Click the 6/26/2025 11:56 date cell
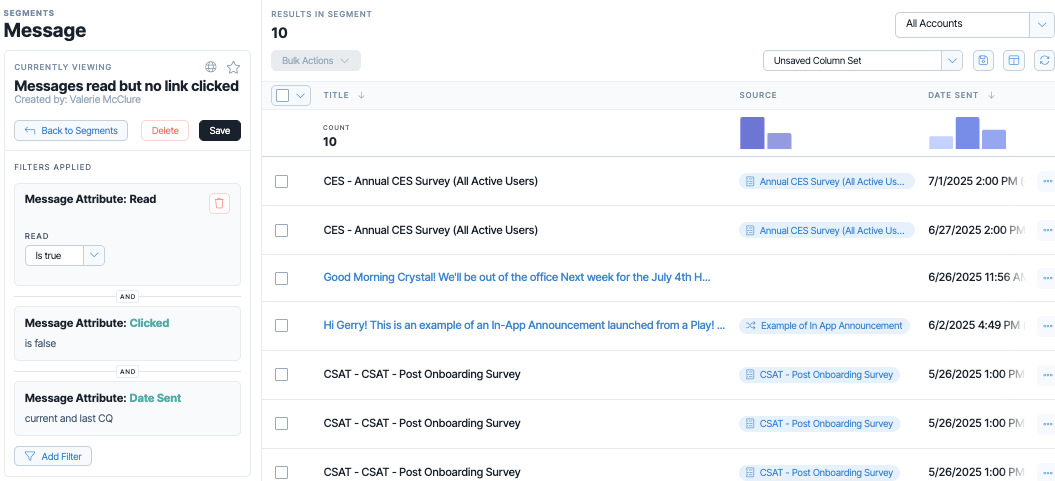This screenshot has width=1055, height=481. (x=976, y=277)
